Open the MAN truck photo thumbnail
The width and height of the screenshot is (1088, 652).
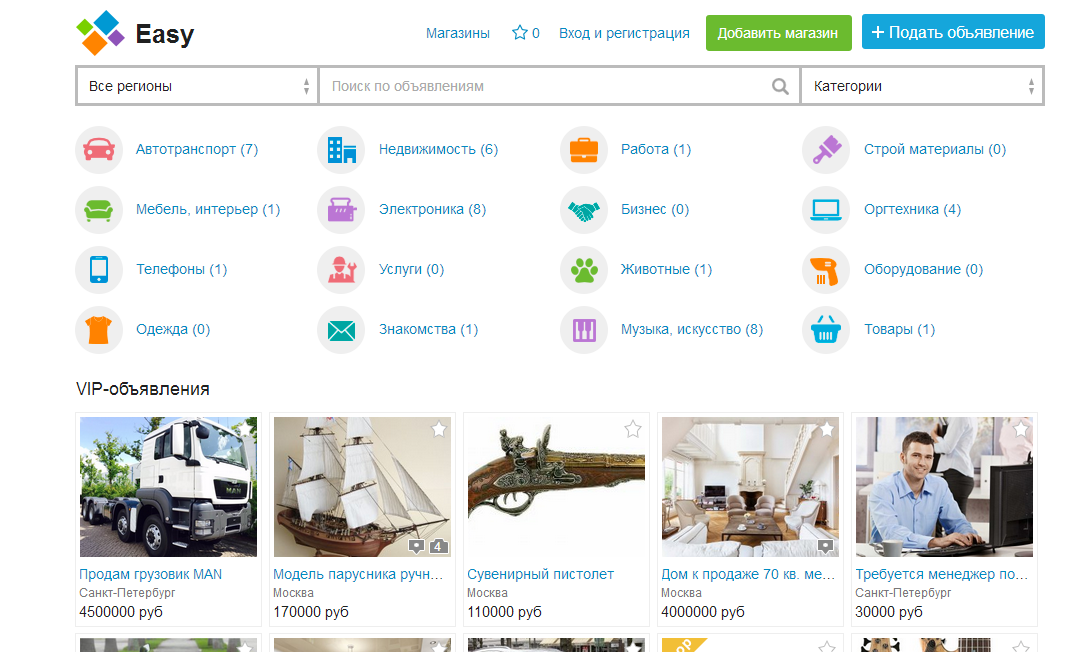tap(168, 487)
